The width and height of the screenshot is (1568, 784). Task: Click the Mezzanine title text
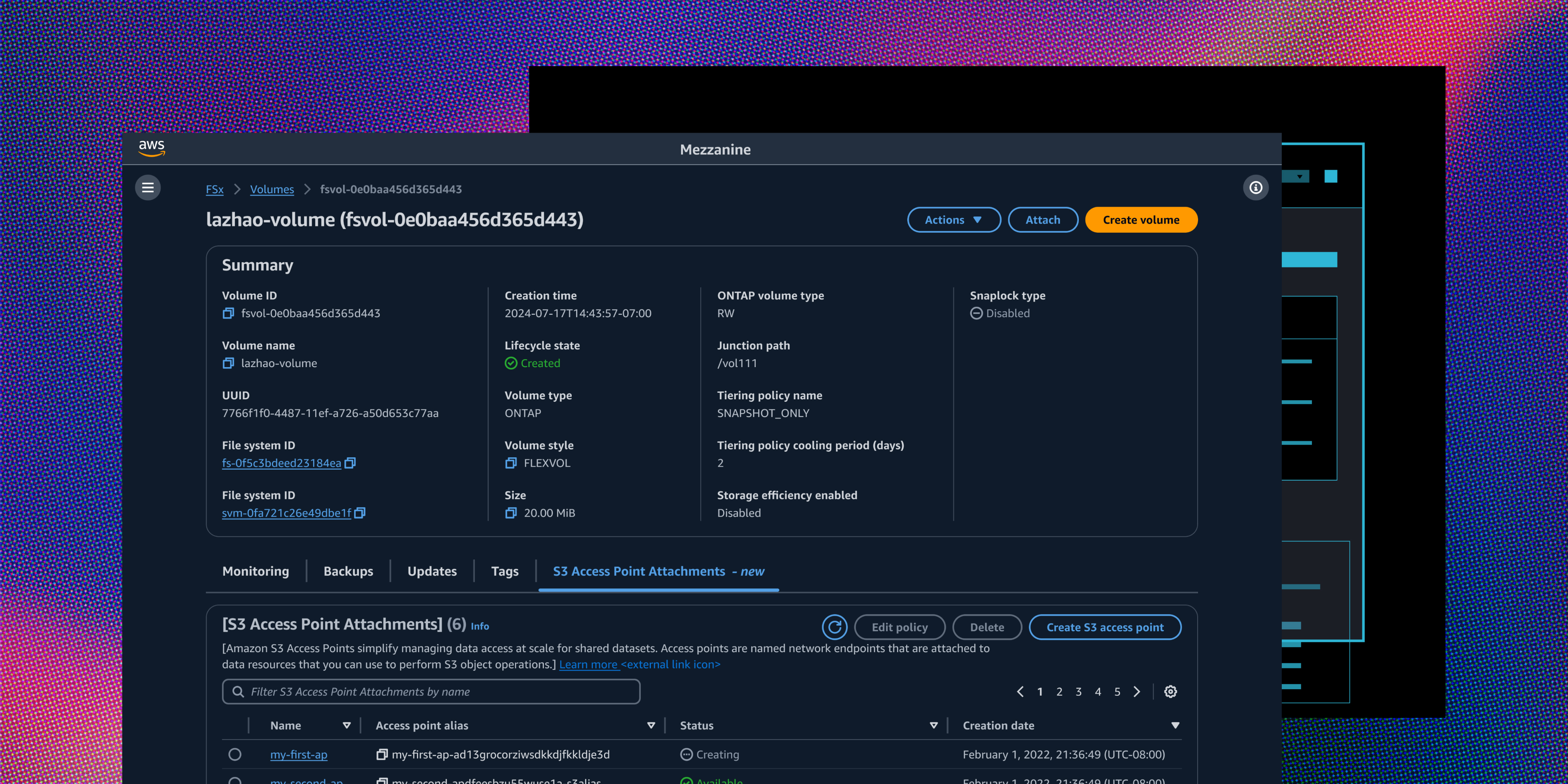click(x=715, y=149)
